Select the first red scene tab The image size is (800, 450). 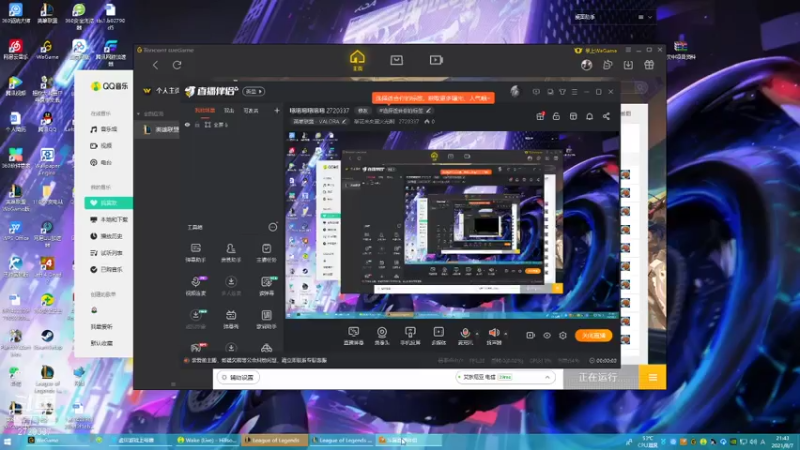205,111
